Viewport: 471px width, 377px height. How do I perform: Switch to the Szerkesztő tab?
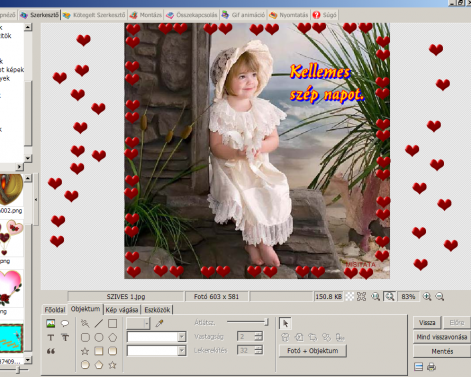click(x=39, y=15)
